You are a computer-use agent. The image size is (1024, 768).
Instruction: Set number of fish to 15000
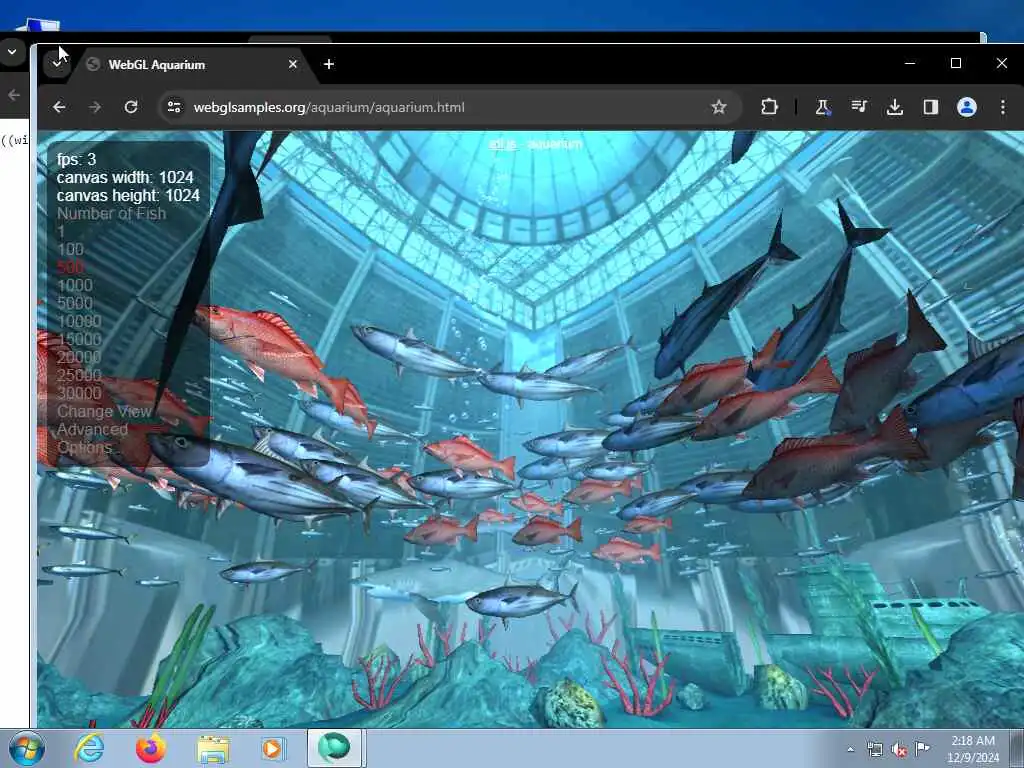(79, 339)
